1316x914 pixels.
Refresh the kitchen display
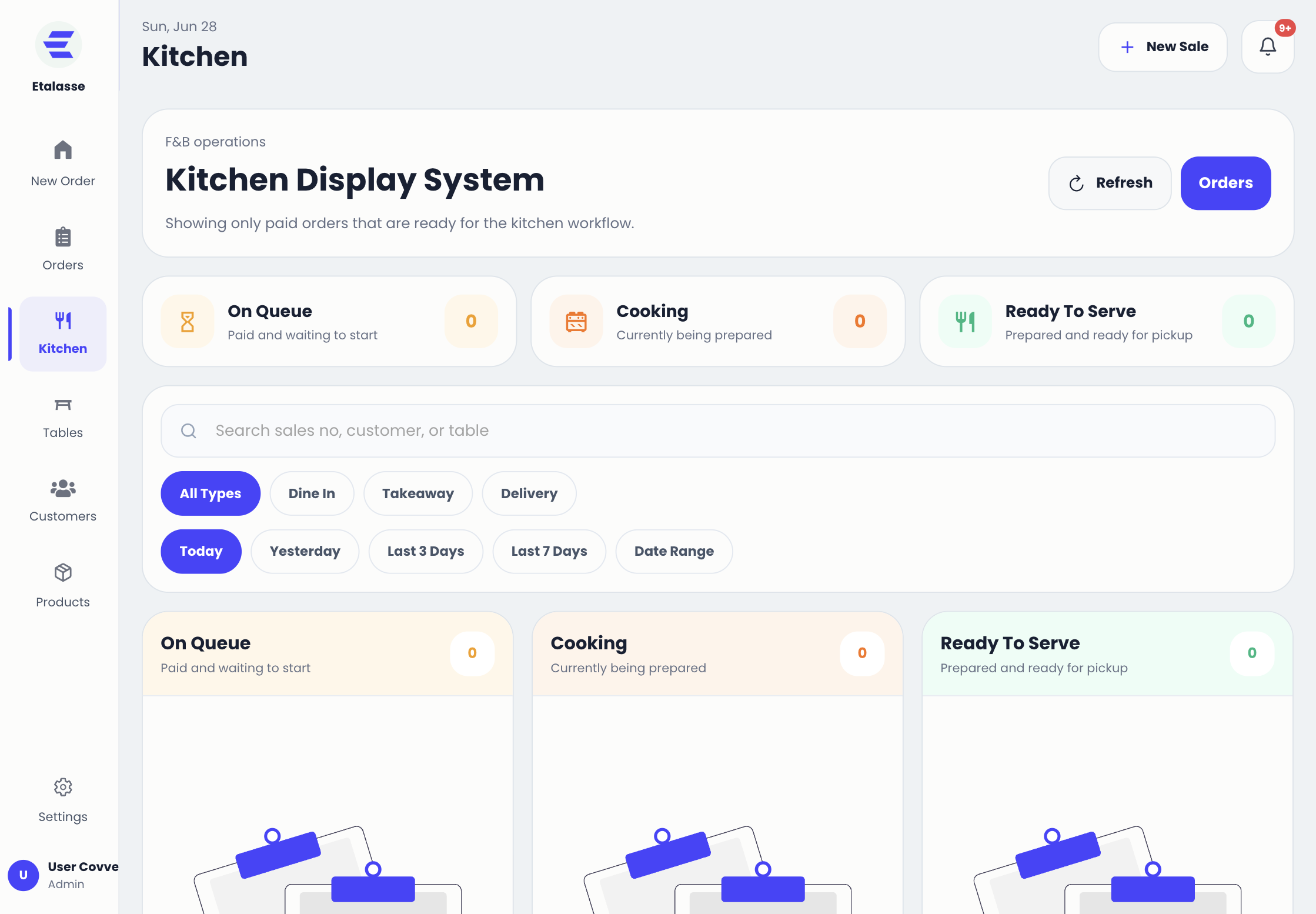(1110, 183)
